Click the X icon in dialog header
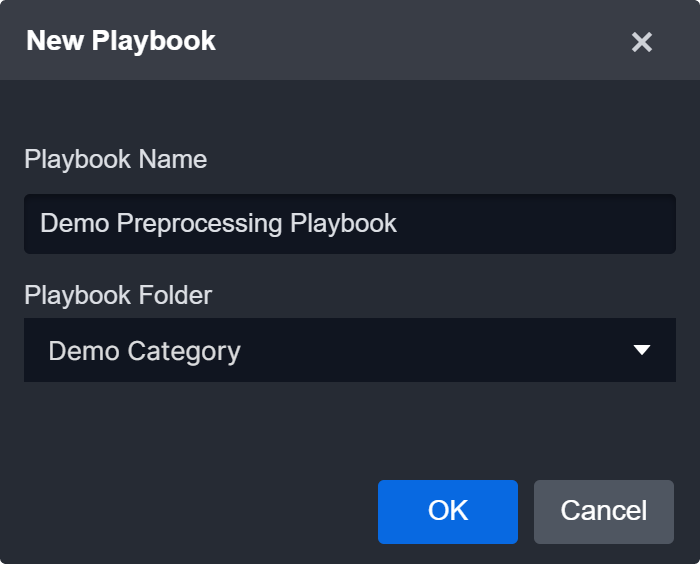Viewport: 700px width, 564px height. (642, 42)
